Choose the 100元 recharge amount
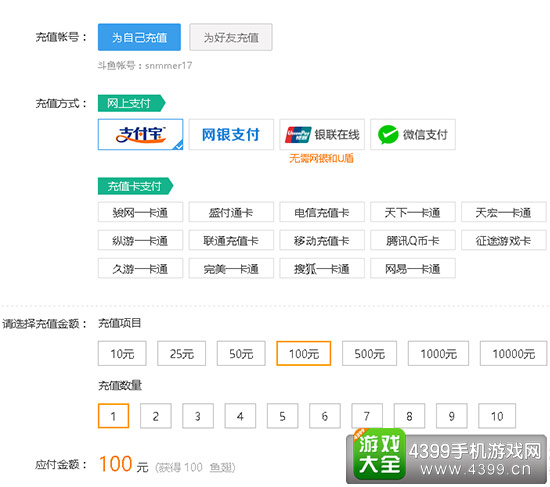The height and width of the screenshot is (487, 550). (304, 353)
